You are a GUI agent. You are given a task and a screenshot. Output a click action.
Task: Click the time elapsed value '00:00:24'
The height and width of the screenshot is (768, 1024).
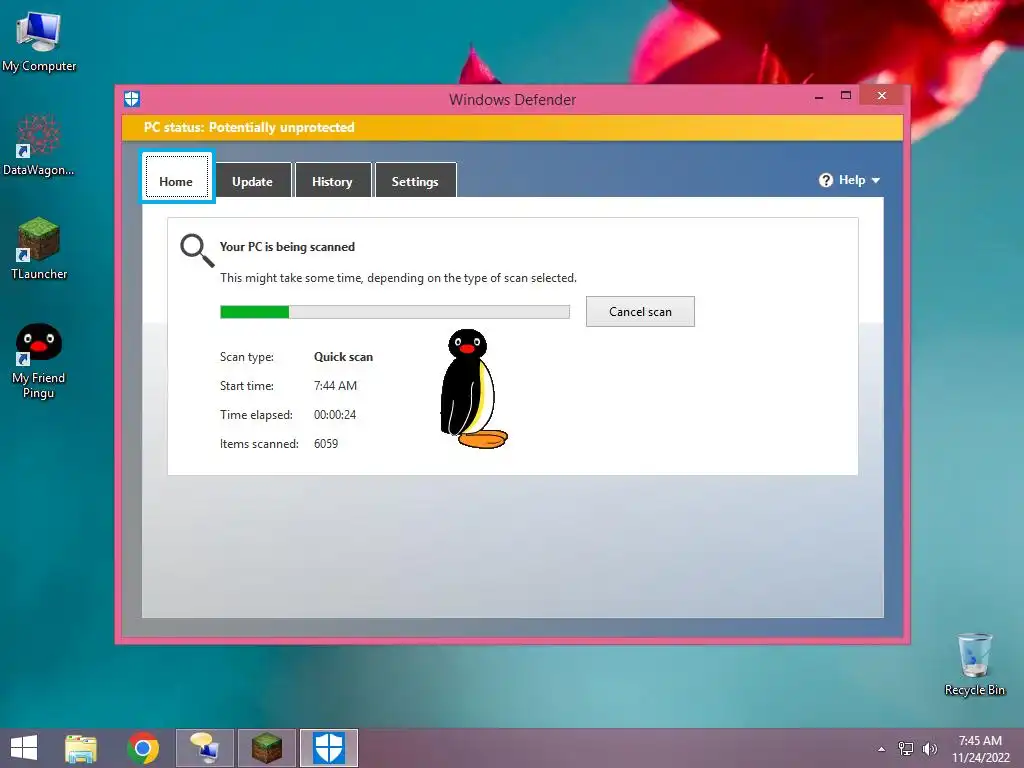[335, 415]
